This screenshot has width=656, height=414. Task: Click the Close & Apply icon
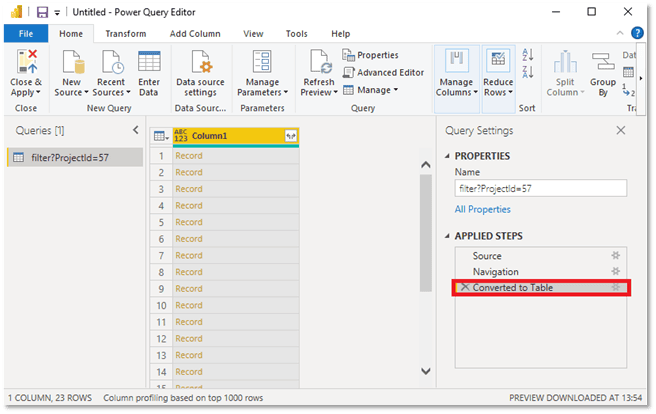[27, 61]
